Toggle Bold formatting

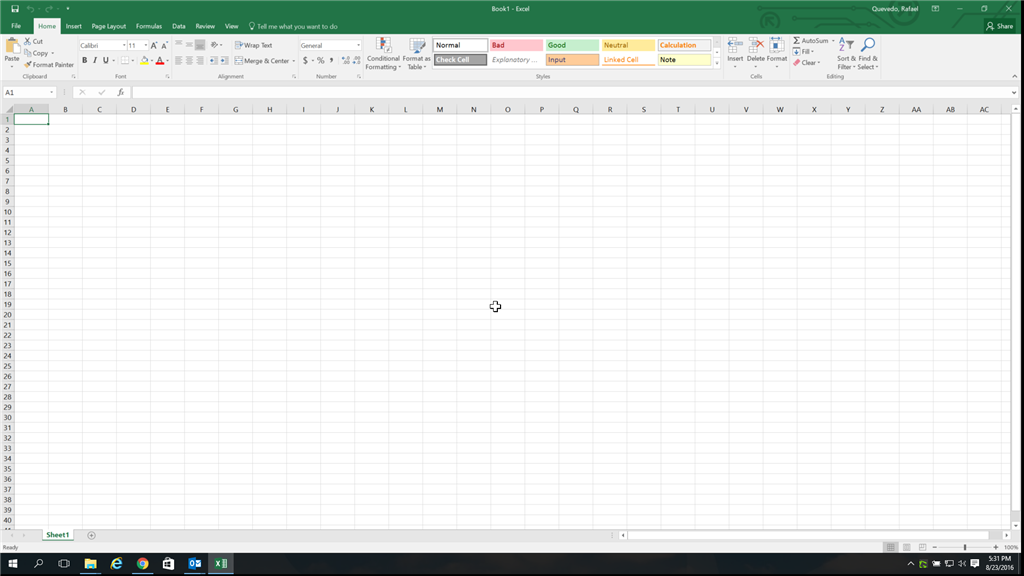pyautogui.click(x=84, y=61)
